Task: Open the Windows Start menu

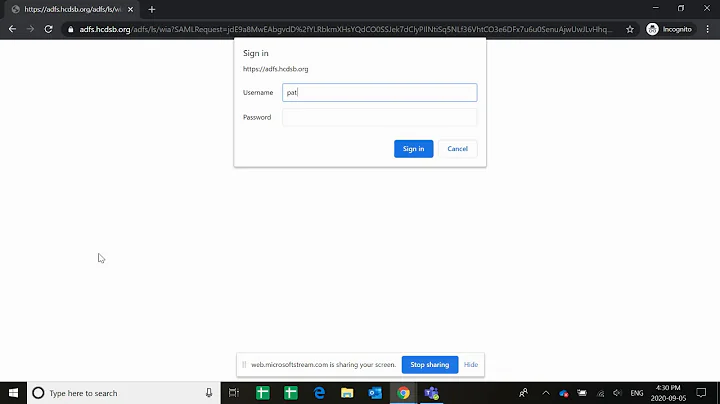Action: click(13, 393)
